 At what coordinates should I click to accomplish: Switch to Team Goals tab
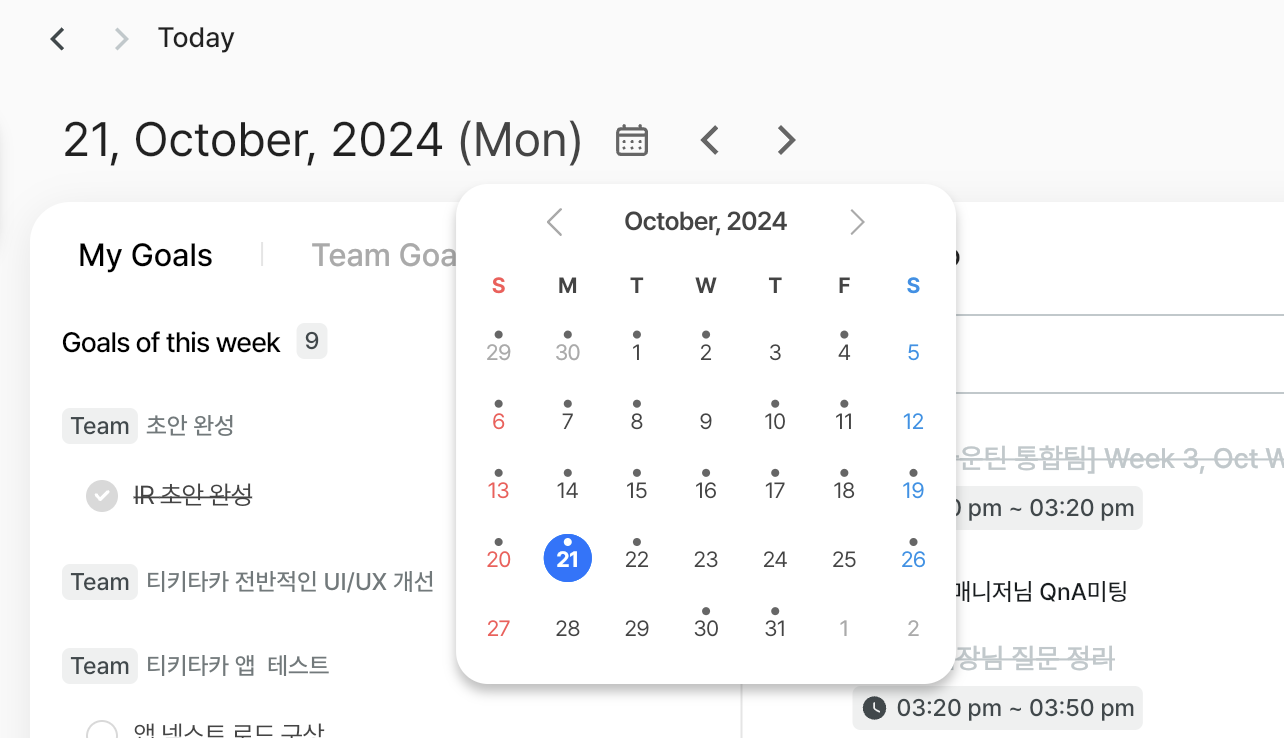tap(384, 255)
